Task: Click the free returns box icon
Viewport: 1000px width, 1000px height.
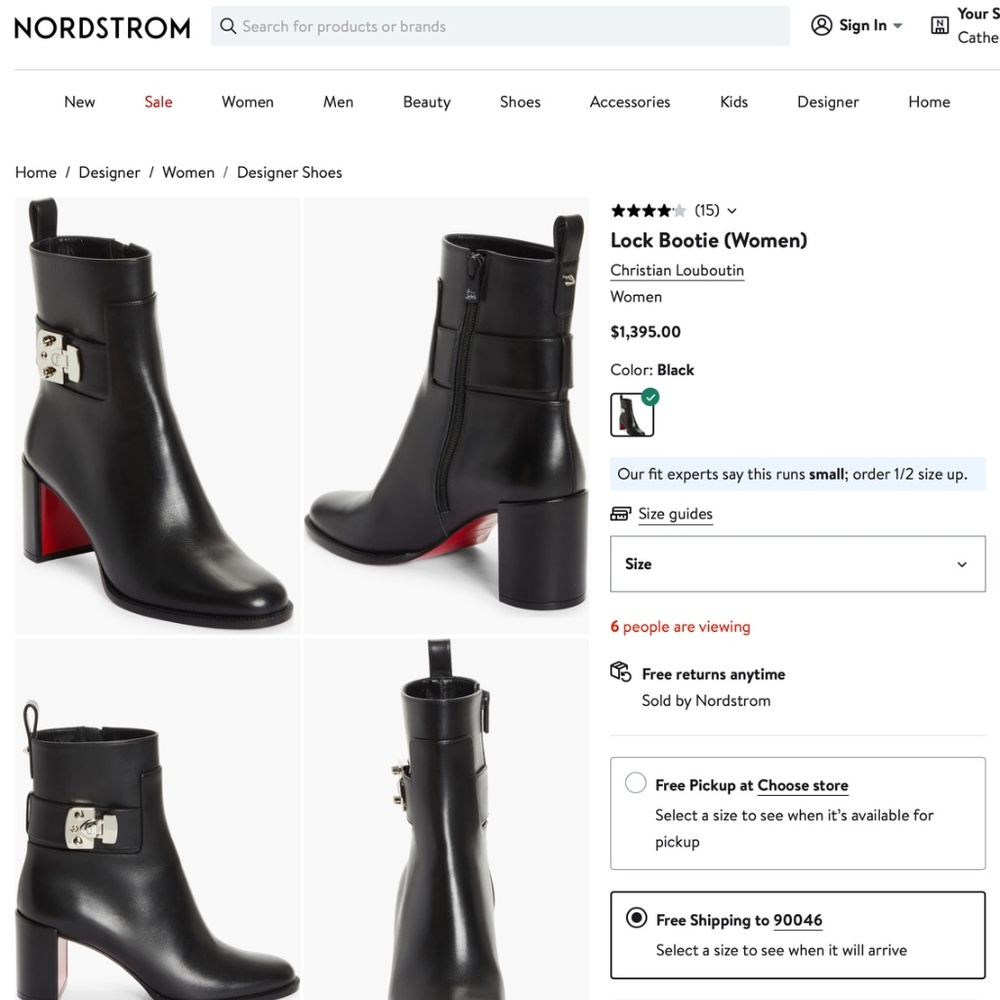Action: (x=621, y=673)
